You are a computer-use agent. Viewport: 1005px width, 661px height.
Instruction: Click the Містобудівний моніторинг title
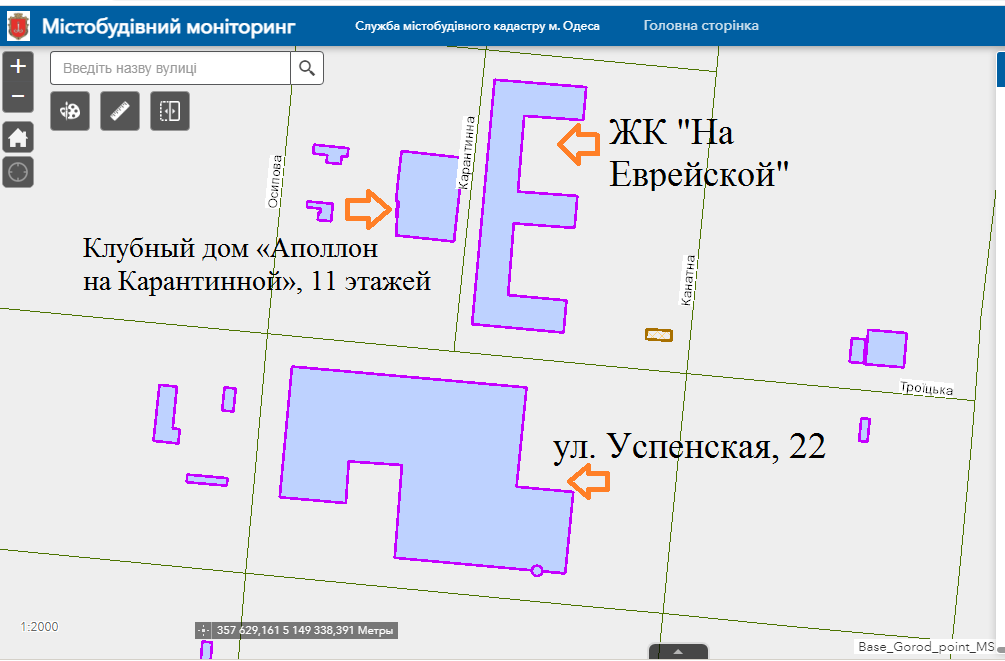[168, 25]
